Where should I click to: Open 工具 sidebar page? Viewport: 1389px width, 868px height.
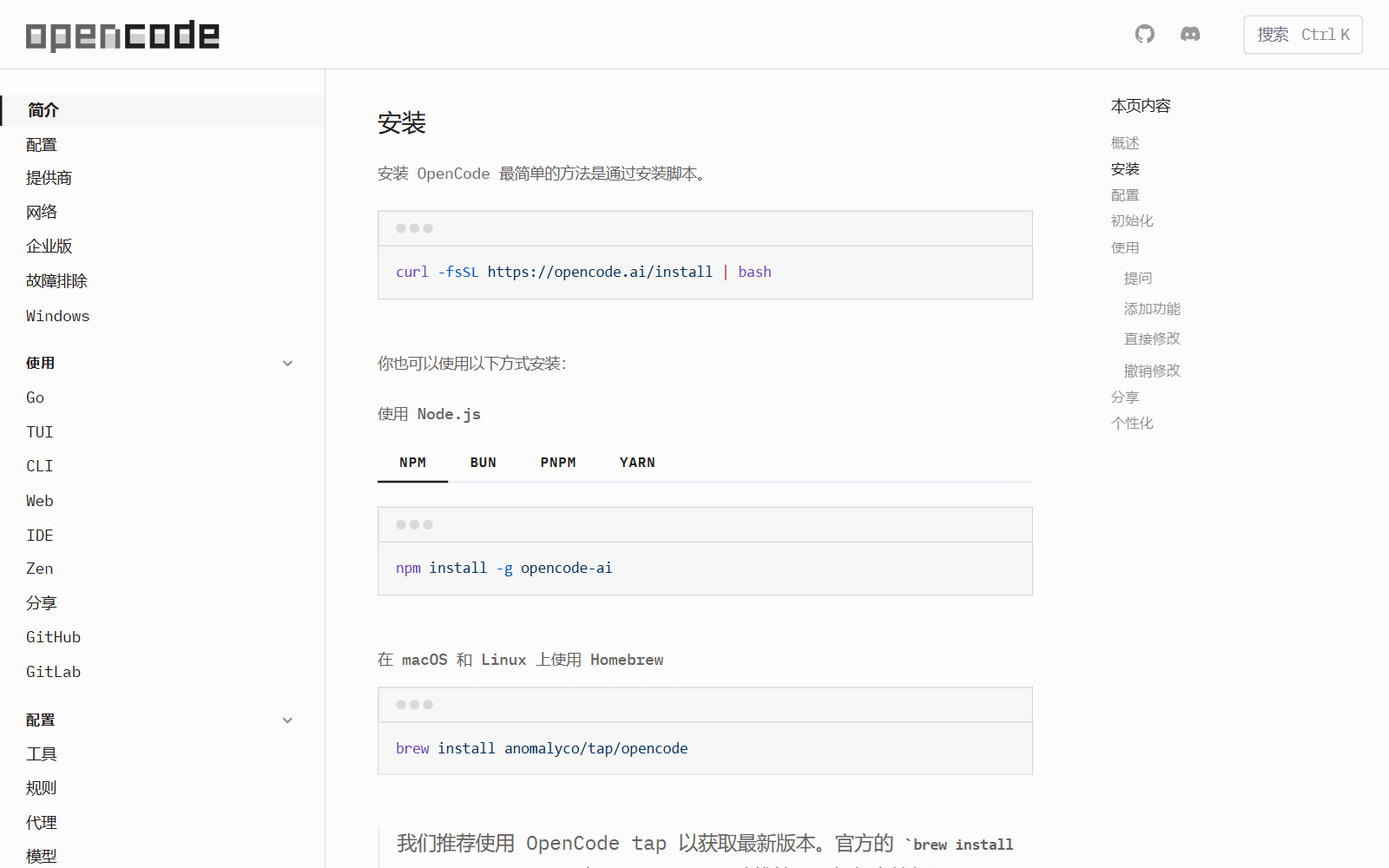click(x=42, y=754)
